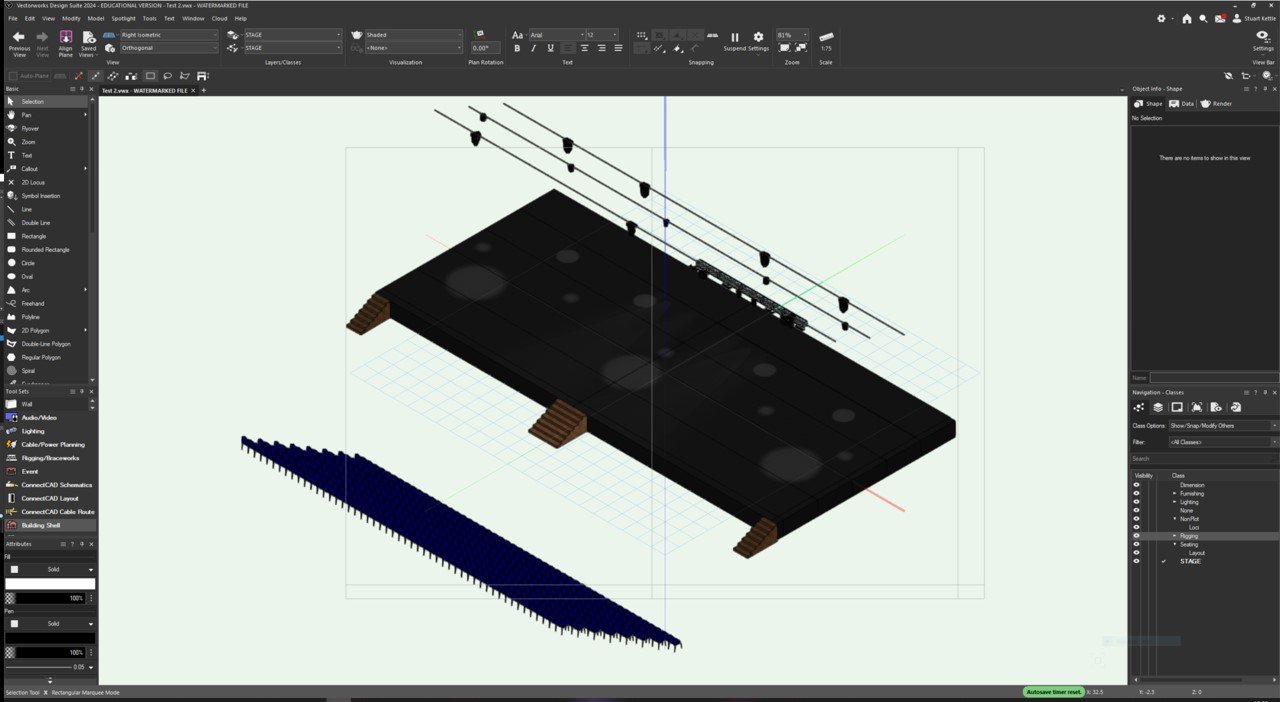The image size is (1280, 702).
Task: Open the Home screen icon
Action: click(x=1186, y=18)
